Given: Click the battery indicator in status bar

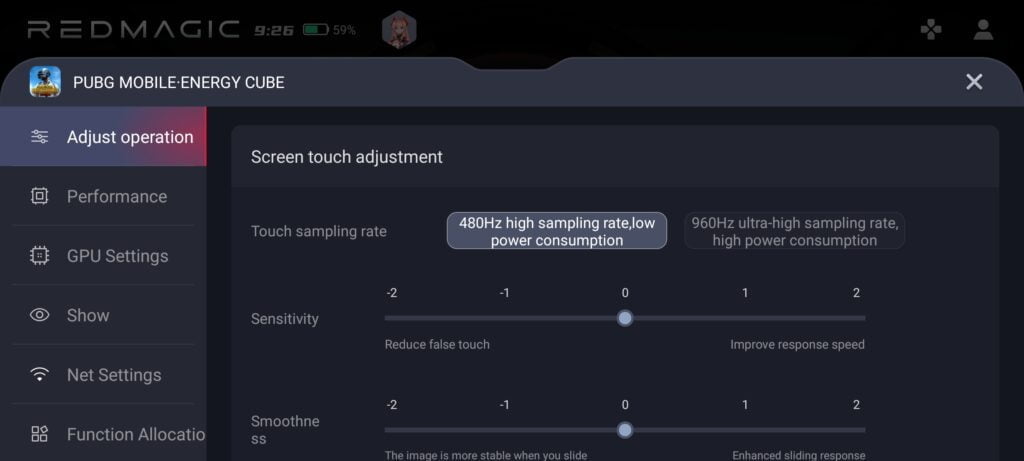Looking at the screenshot, I should click(316, 30).
